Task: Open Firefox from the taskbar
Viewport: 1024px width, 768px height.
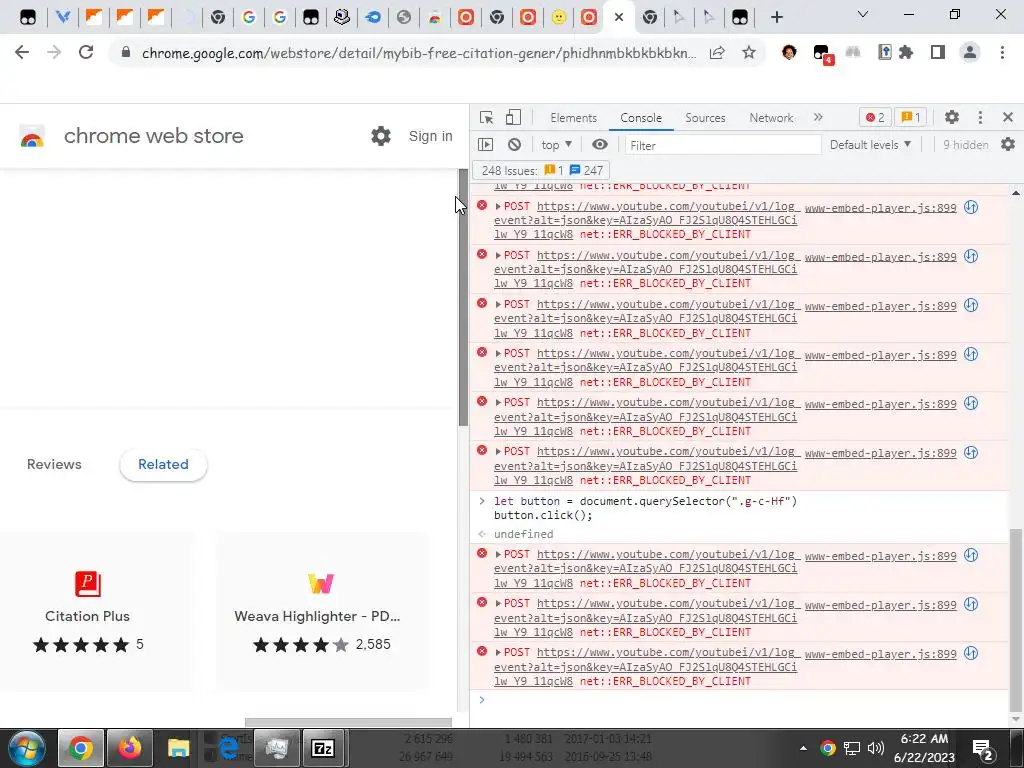Action: (x=130, y=748)
